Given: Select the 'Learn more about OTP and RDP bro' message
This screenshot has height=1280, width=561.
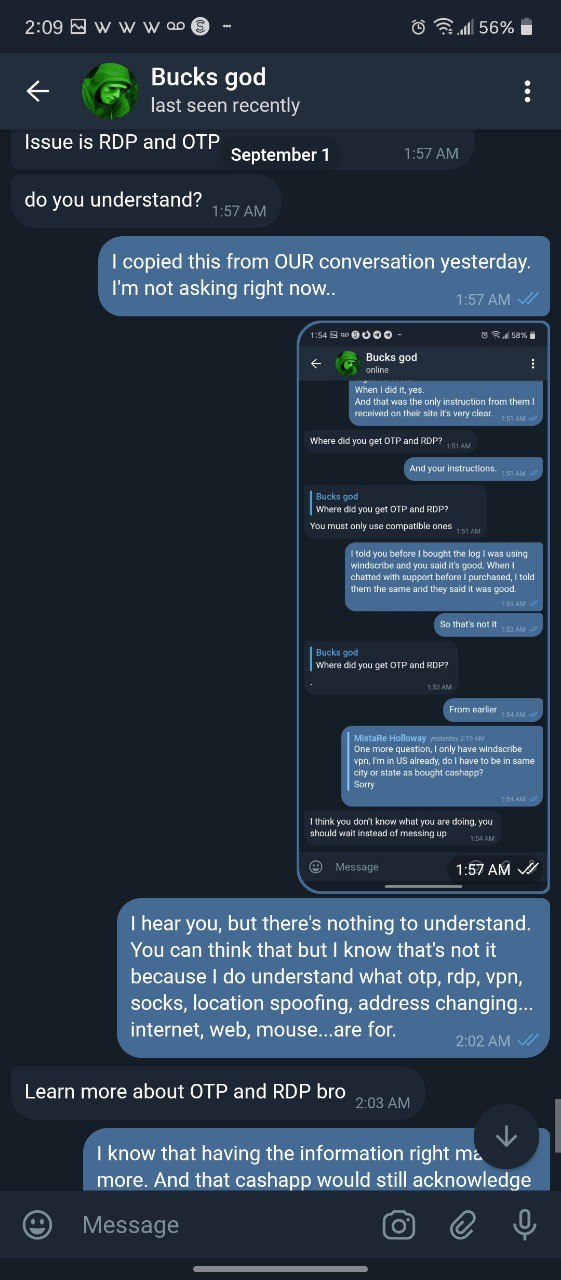Looking at the screenshot, I should [217, 1093].
